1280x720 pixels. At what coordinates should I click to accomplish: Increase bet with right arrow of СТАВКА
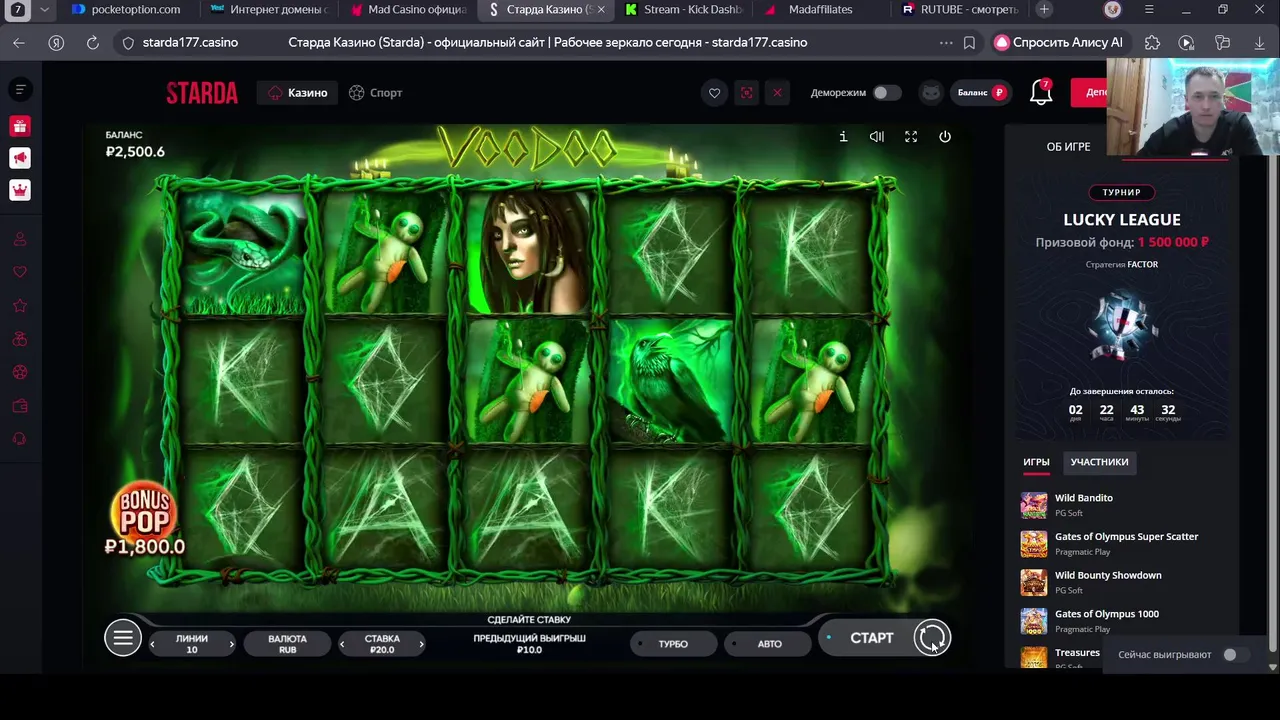coord(421,644)
